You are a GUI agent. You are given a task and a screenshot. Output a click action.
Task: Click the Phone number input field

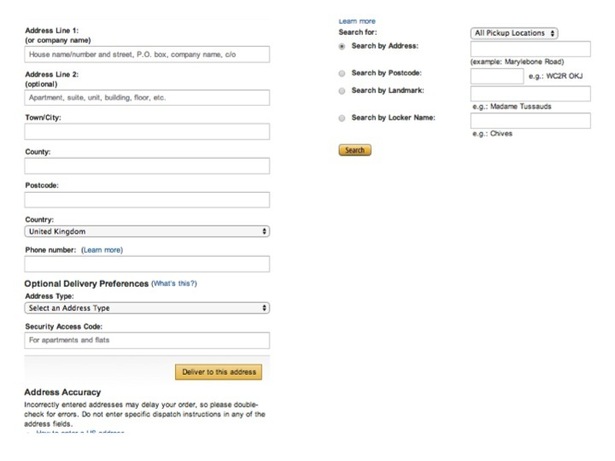(147, 264)
